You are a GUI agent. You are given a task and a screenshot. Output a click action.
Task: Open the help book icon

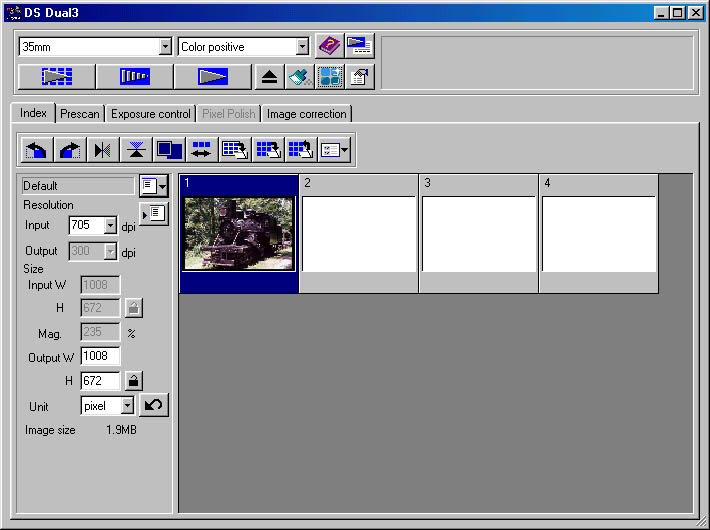[330, 46]
